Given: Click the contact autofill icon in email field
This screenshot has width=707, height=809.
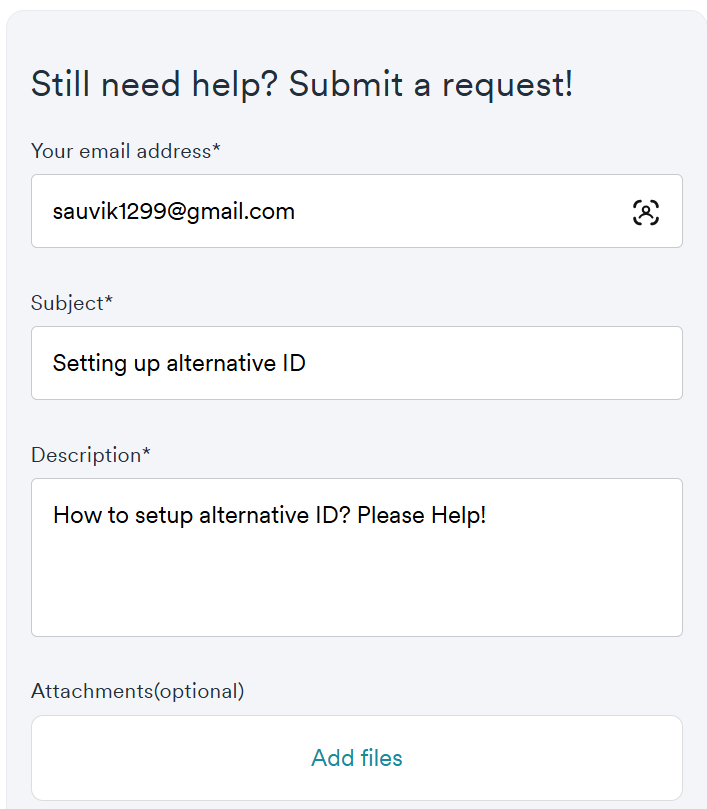Looking at the screenshot, I should pos(646,212).
